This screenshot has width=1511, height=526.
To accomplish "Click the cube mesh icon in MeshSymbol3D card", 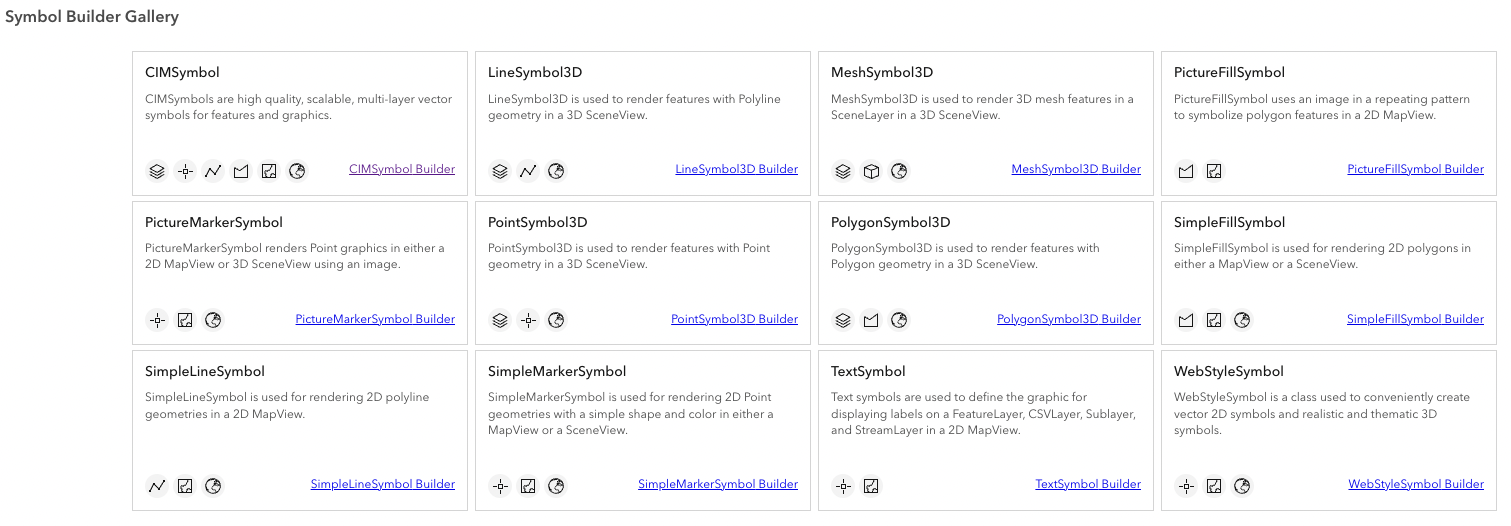I will point(871,171).
